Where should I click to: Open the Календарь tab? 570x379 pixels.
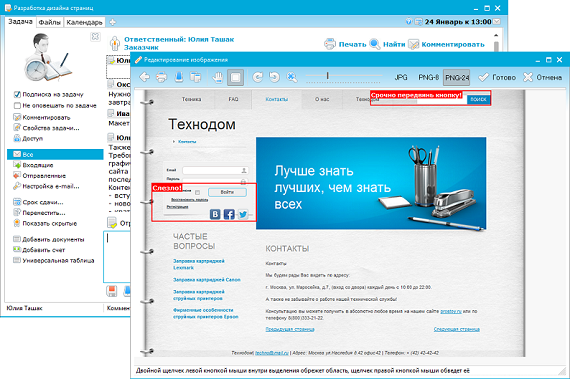(84, 22)
